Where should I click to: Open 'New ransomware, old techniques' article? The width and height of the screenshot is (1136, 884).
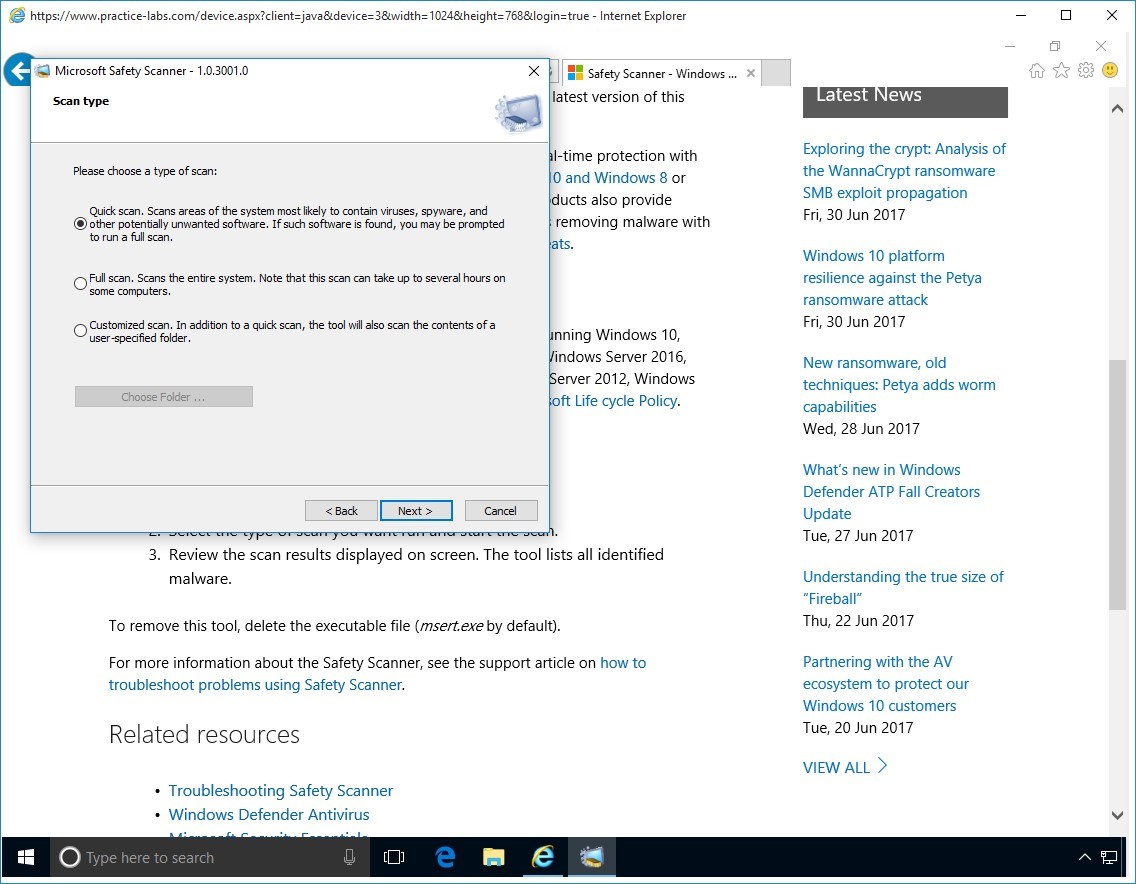coord(899,385)
